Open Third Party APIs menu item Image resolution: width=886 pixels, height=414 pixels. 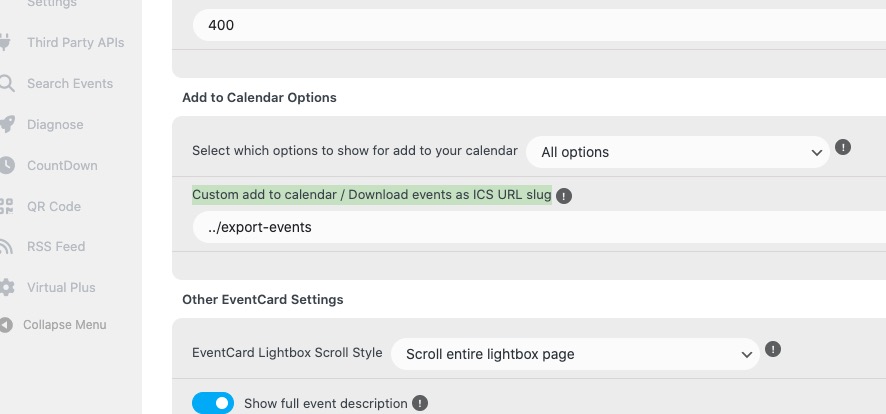tap(76, 43)
